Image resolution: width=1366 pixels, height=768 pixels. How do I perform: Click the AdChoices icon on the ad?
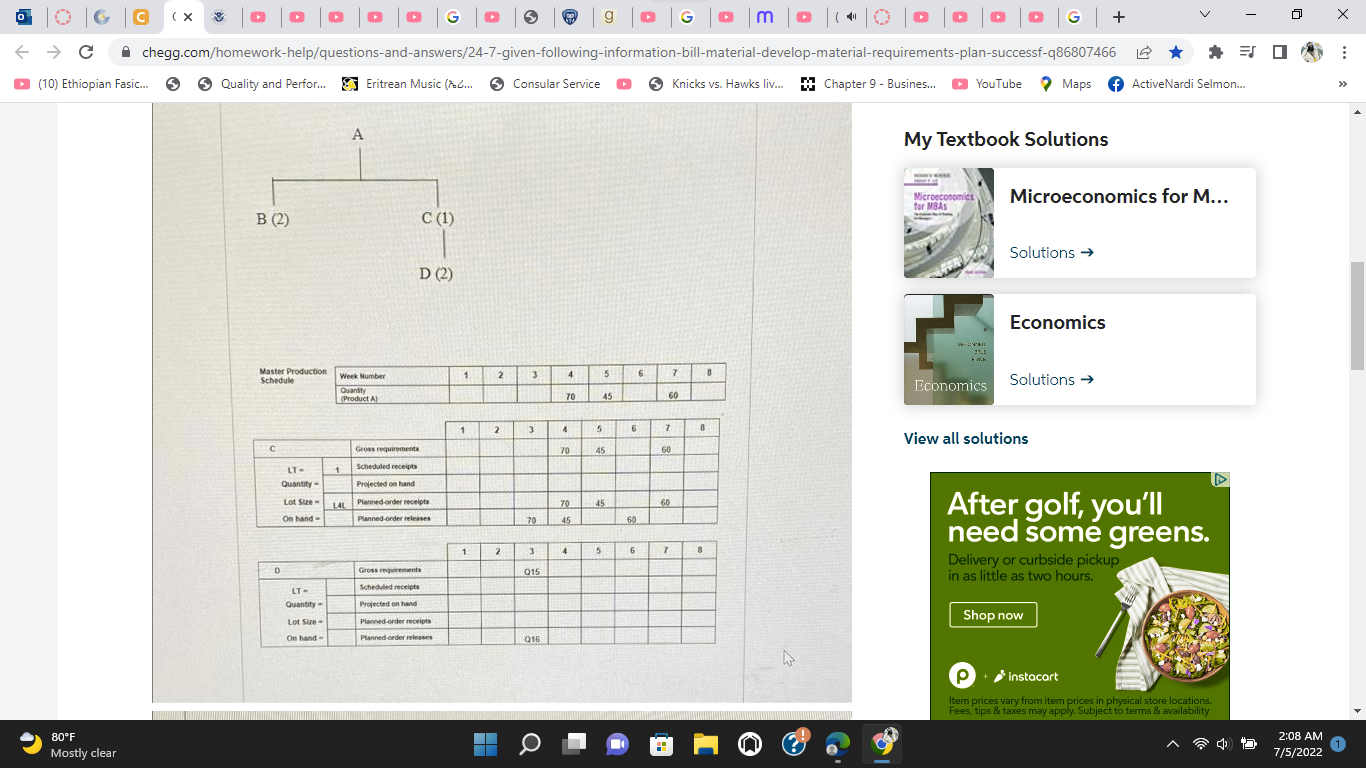1220,480
